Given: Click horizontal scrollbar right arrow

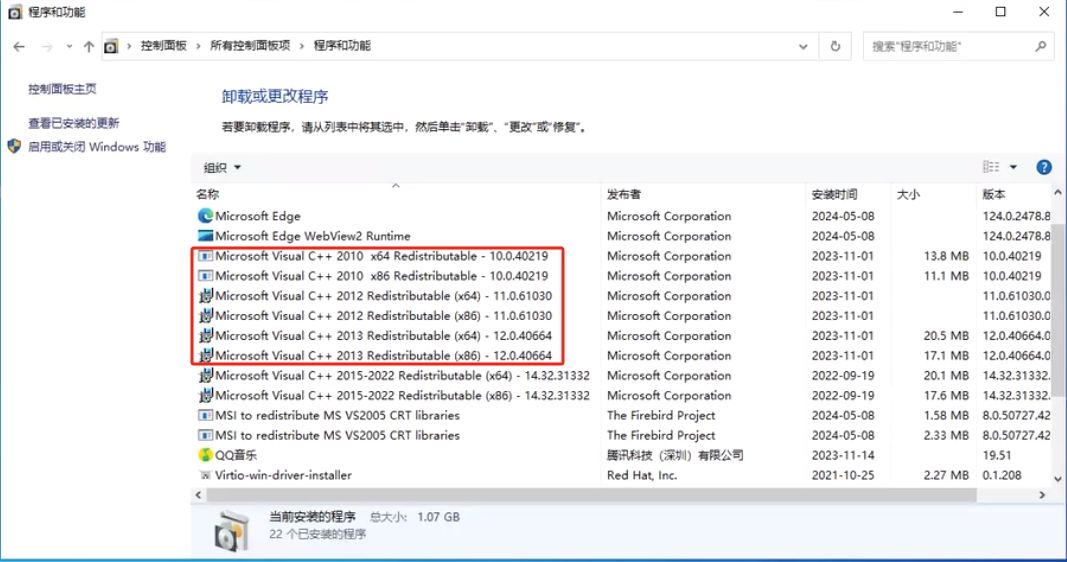Looking at the screenshot, I should (x=1042, y=495).
